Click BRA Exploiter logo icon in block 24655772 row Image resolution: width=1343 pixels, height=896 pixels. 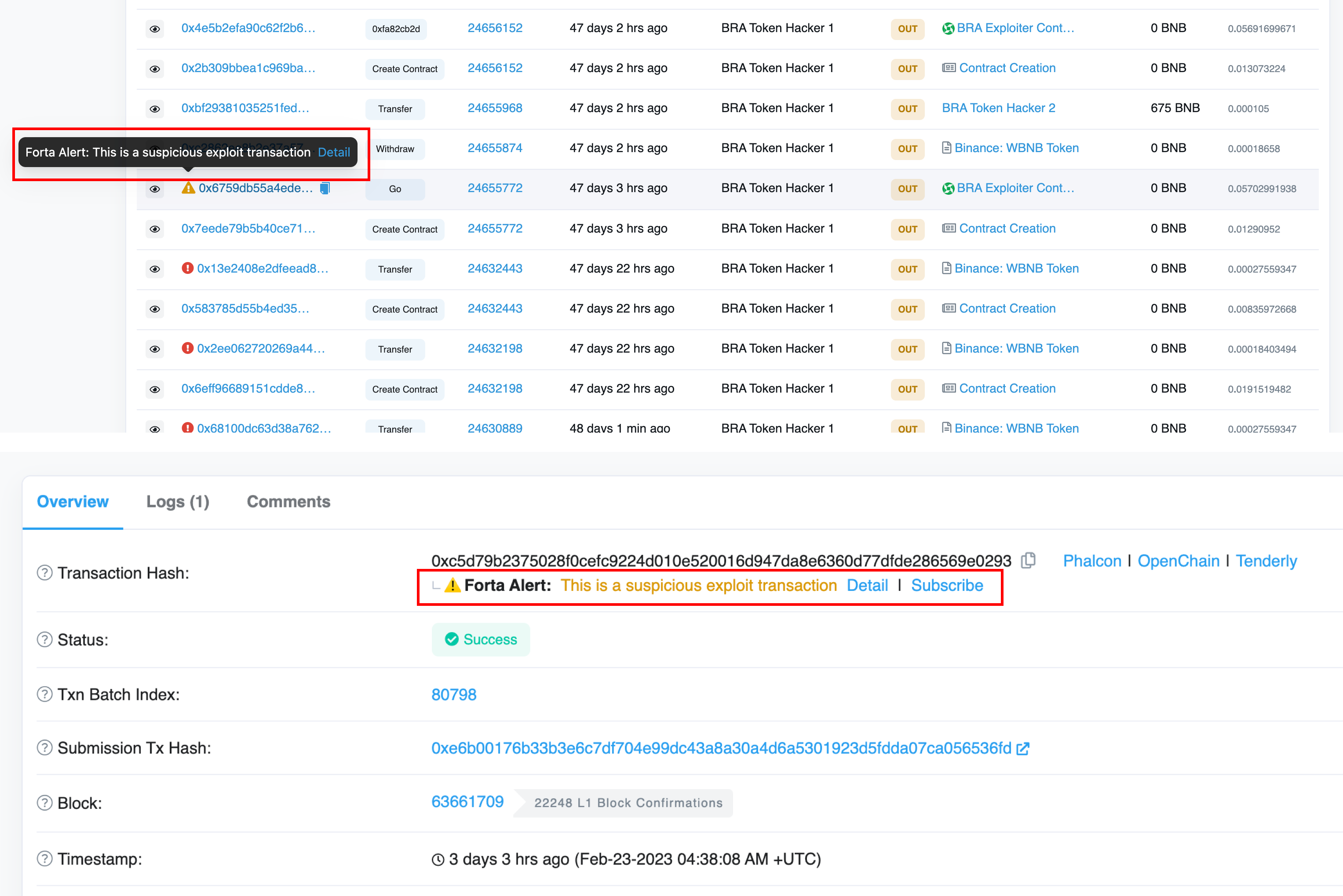(948, 189)
